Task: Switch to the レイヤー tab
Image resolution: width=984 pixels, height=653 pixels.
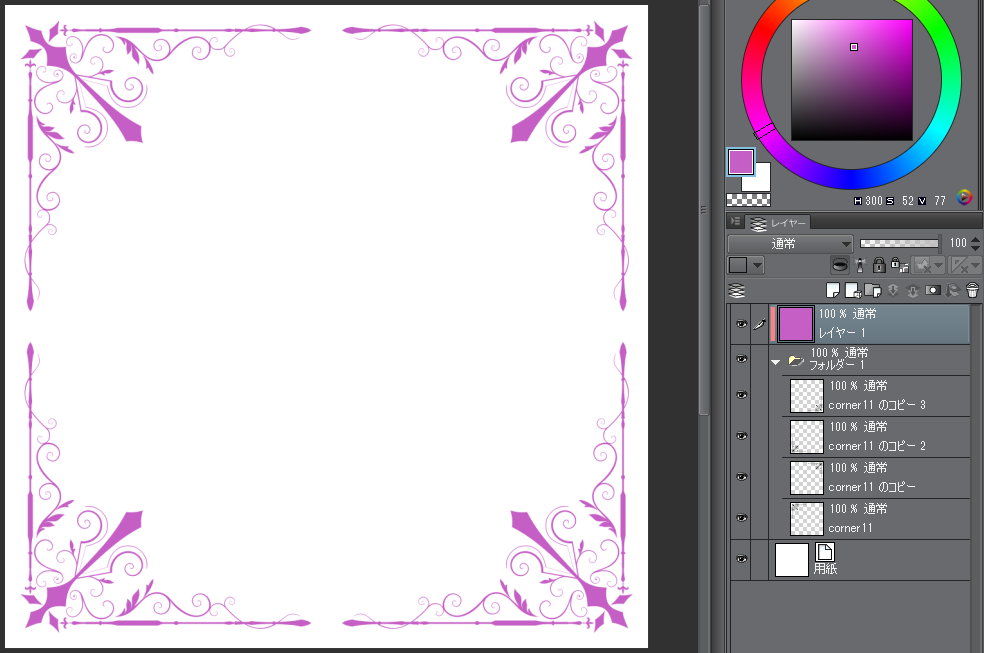Action: click(x=778, y=223)
